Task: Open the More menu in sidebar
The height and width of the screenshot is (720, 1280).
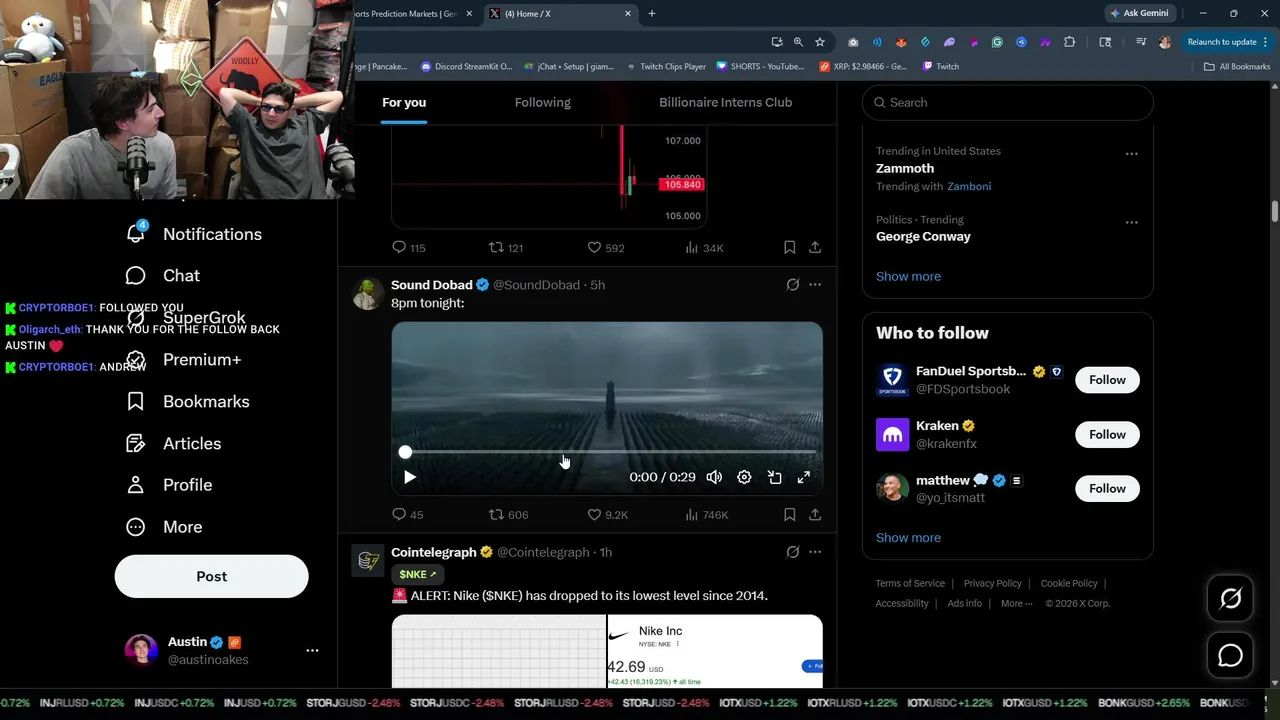Action: click(x=163, y=527)
